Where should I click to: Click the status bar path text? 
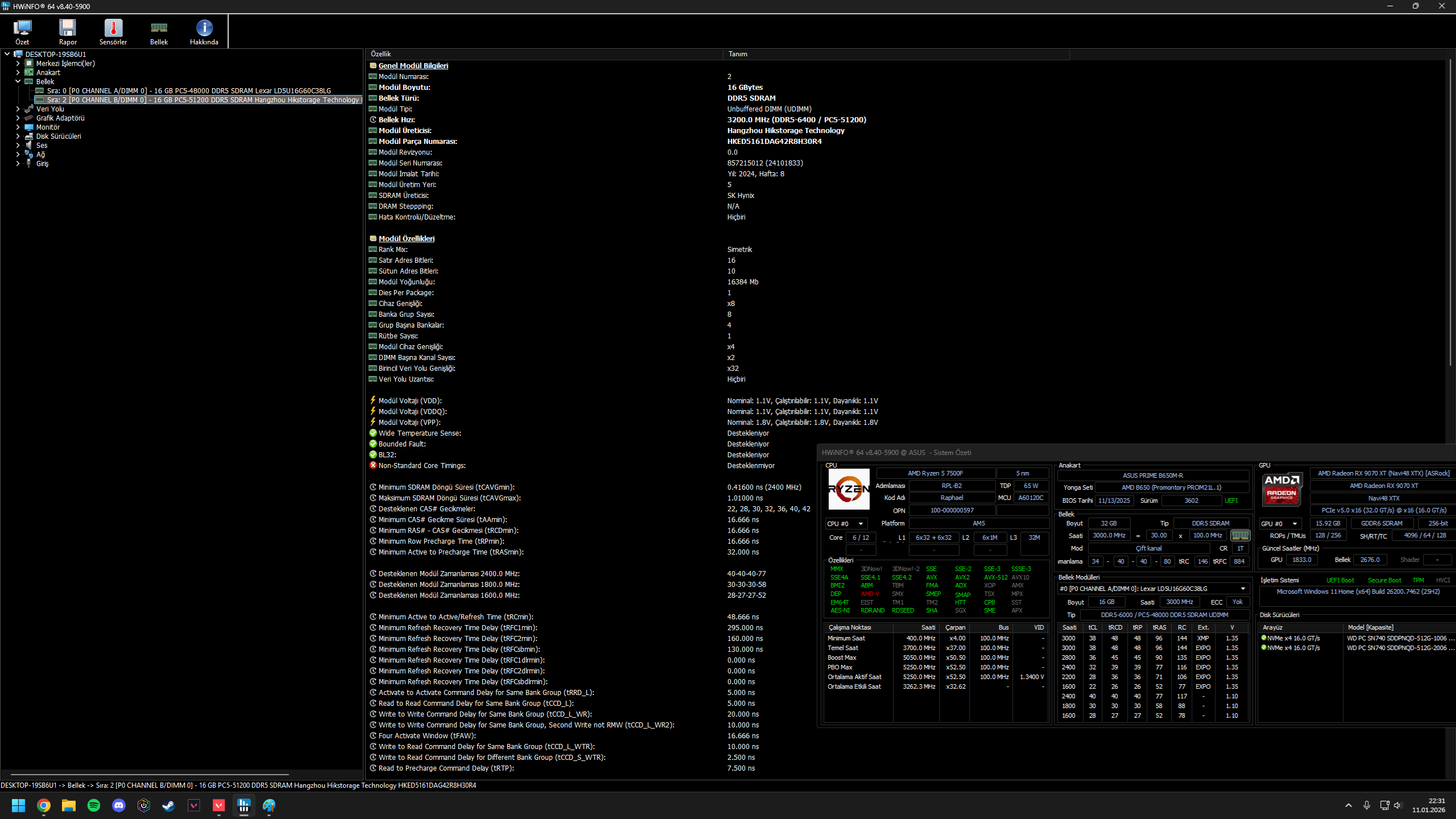click(x=238, y=785)
